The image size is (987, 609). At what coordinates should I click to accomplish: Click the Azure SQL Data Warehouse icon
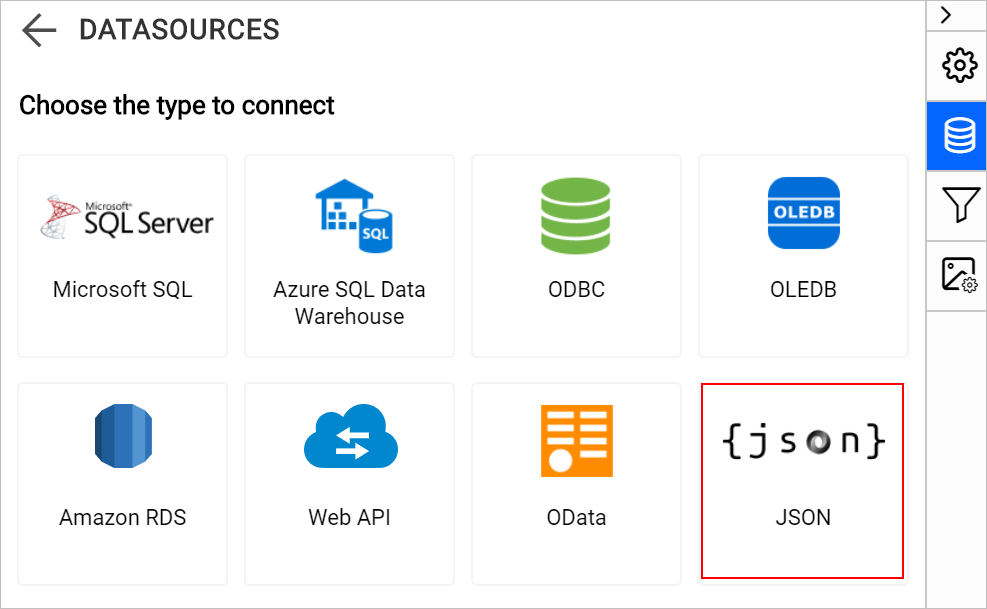pos(349,216)
